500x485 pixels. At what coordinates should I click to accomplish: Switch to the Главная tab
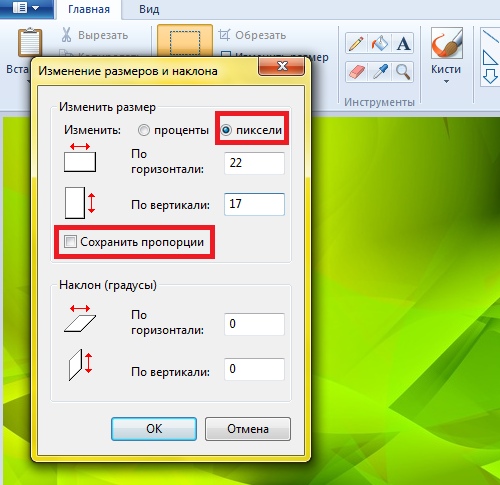[x=89, y=9]
